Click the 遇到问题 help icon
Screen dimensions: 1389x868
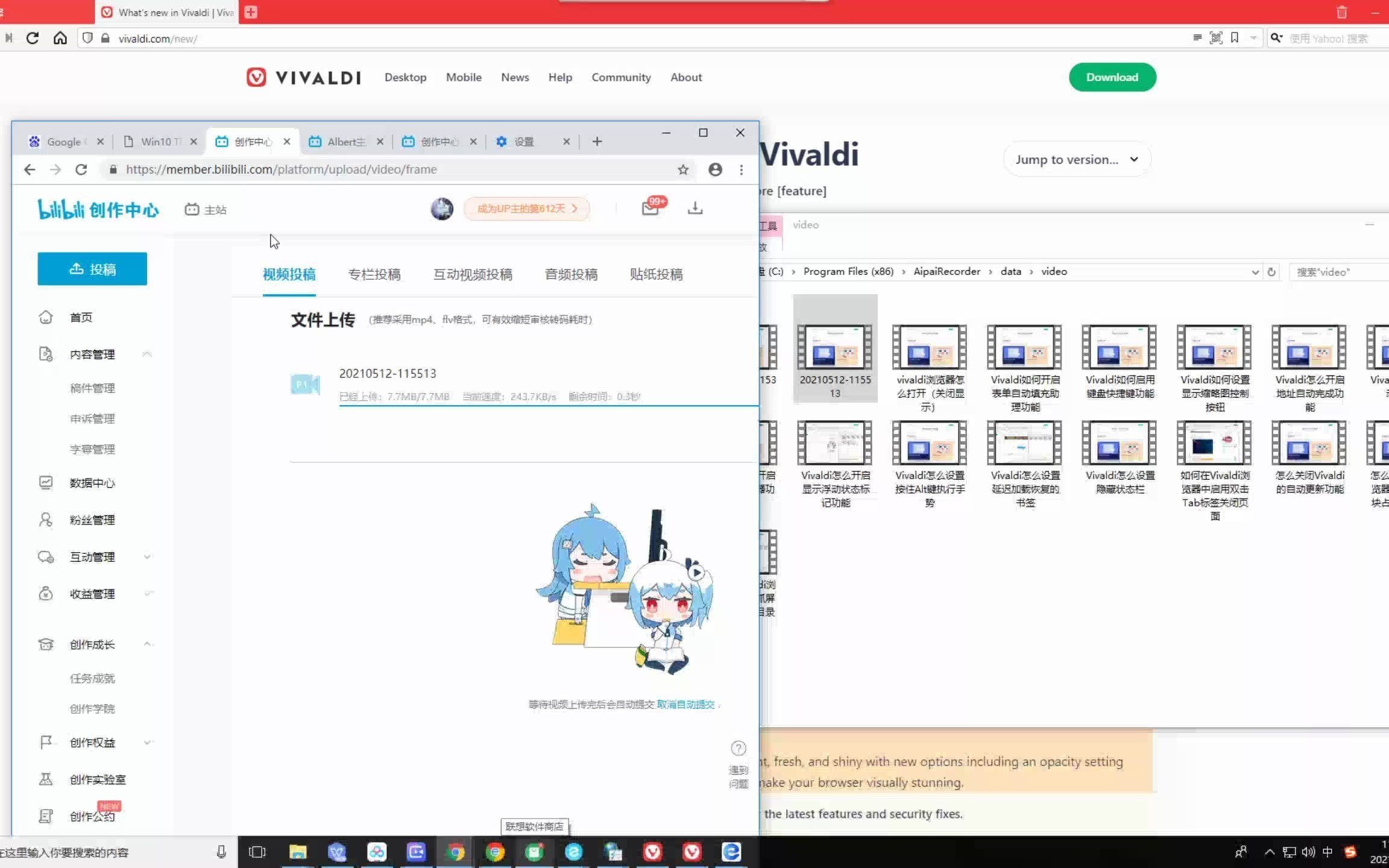click(739, 749)
